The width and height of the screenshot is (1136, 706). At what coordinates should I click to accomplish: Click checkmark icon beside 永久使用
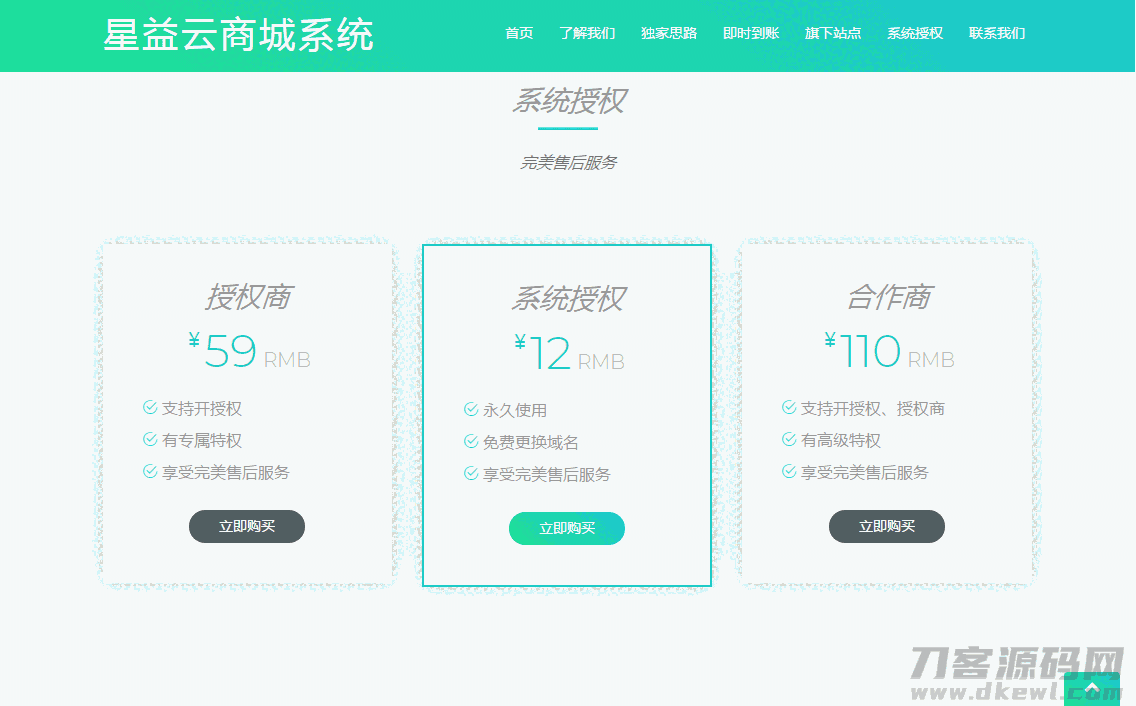pos(471,409)
